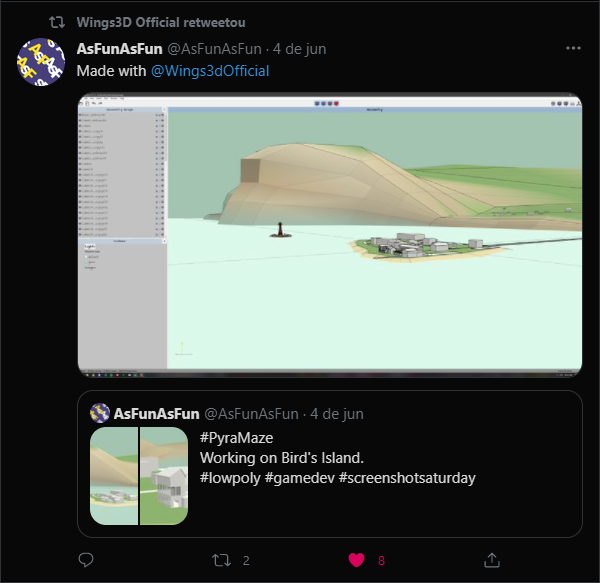The width and height of the screenshot is (600, 583).
Task: Retweet using the bottom retweet arrows icon
Action: [222, 560]
